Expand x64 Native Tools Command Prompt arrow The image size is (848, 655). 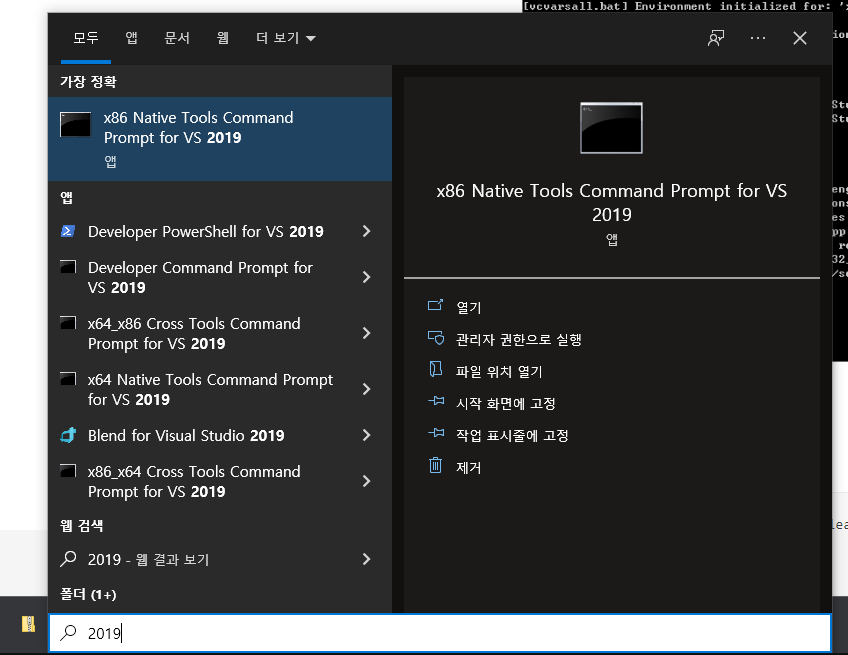367,389
